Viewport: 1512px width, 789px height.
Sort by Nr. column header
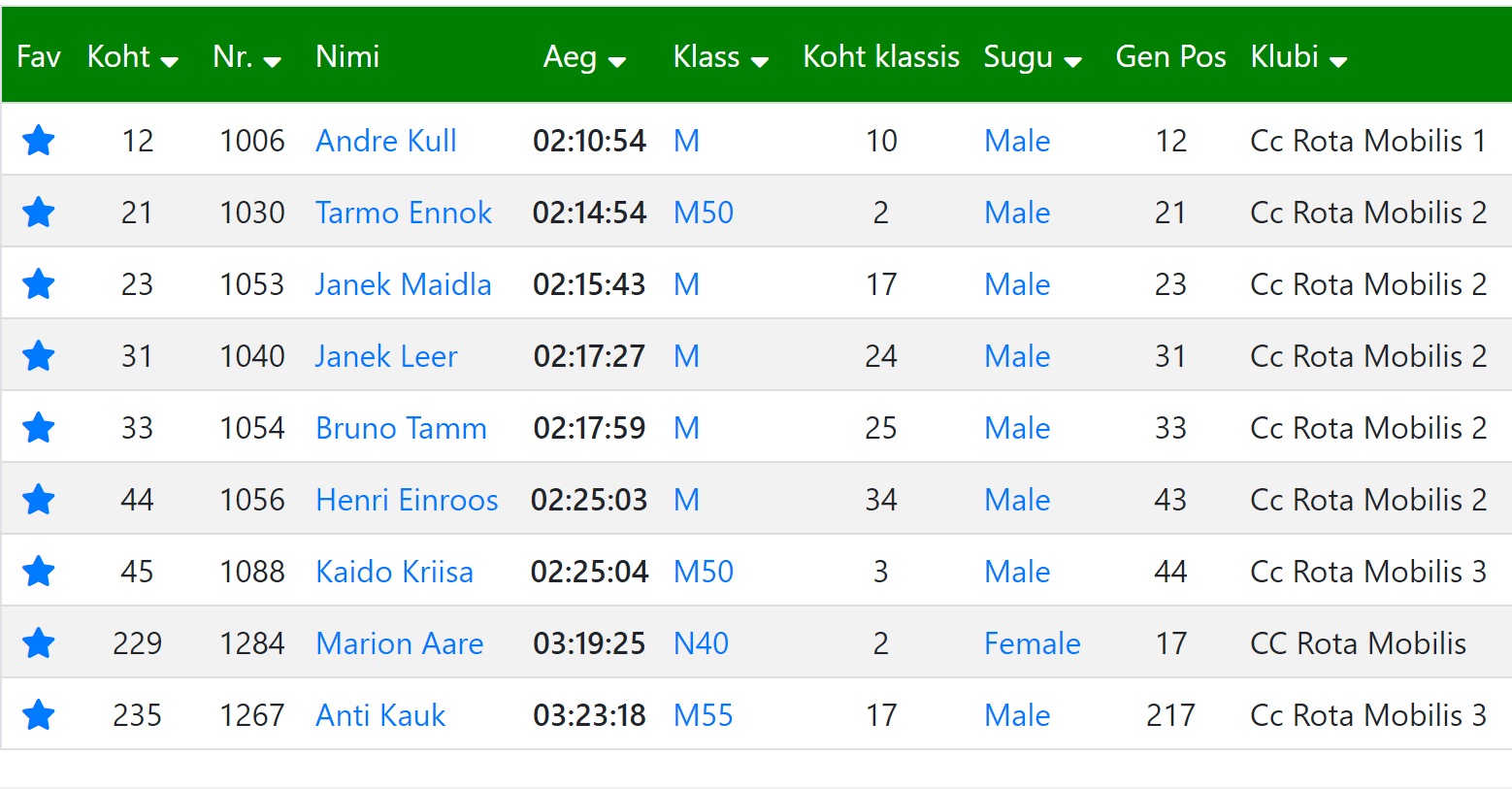point(247,57)
